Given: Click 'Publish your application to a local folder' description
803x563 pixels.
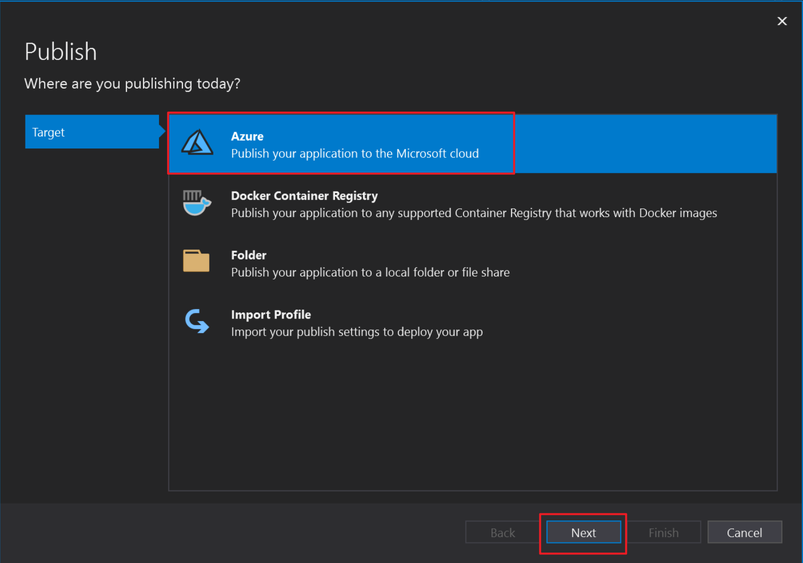Looking at the screenshot, I should coord(370,273).
